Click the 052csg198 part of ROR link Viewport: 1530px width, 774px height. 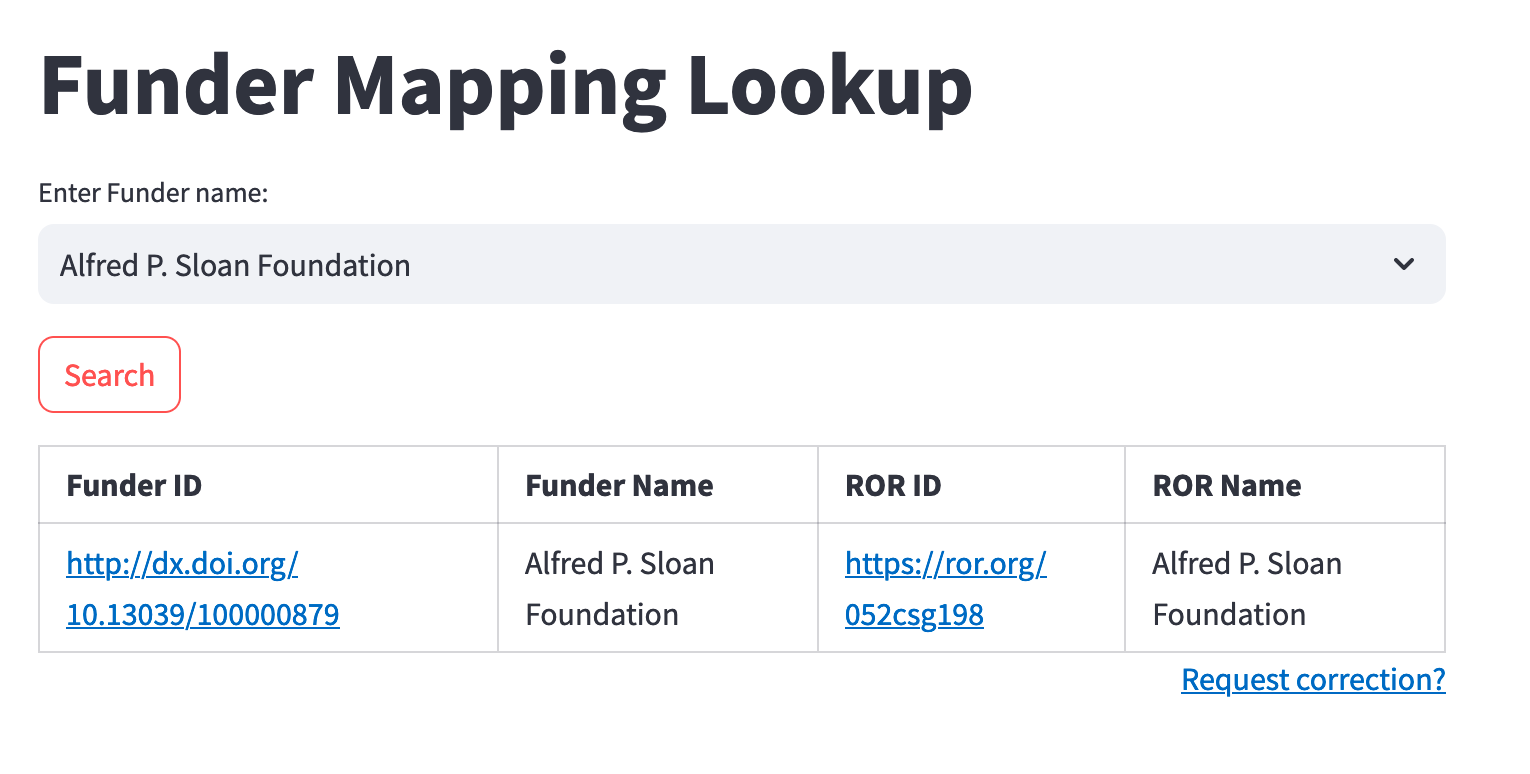914,615
